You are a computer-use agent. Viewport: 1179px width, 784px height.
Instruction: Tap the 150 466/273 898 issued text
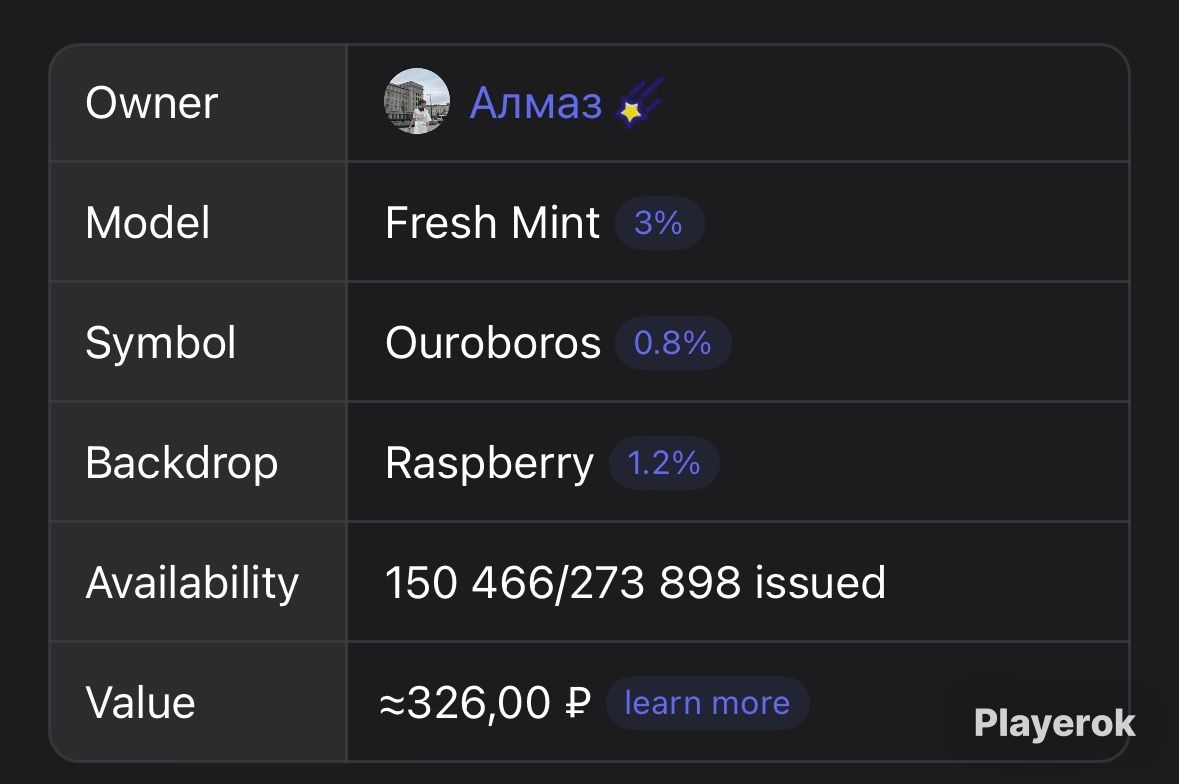click(635, 583)
